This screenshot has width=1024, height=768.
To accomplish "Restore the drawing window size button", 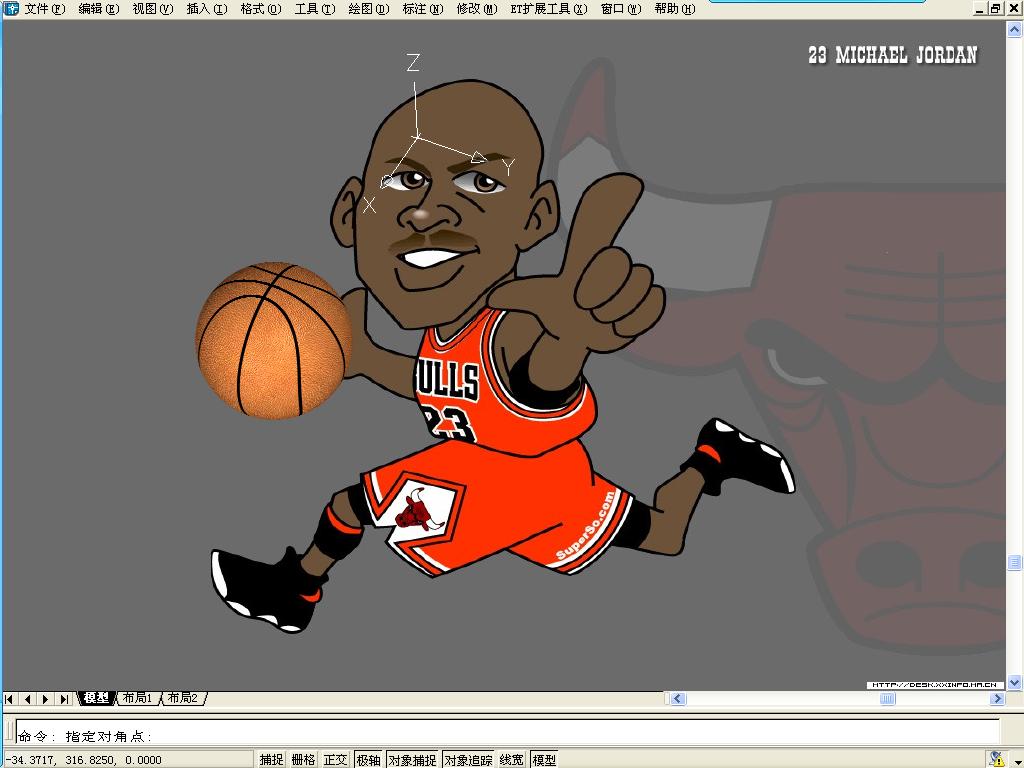I will (x=995, y=8).
